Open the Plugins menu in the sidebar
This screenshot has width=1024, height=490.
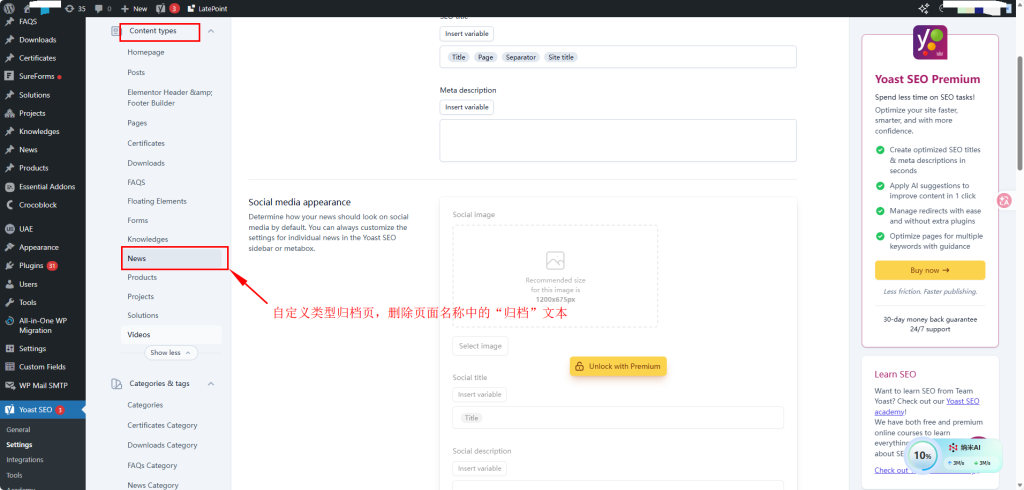(31, 265)
